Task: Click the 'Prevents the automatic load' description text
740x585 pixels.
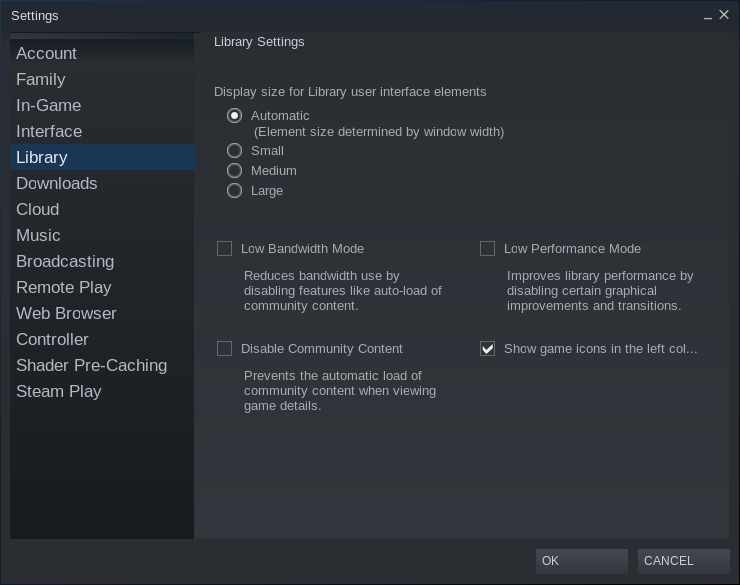Action: (340, 391)
